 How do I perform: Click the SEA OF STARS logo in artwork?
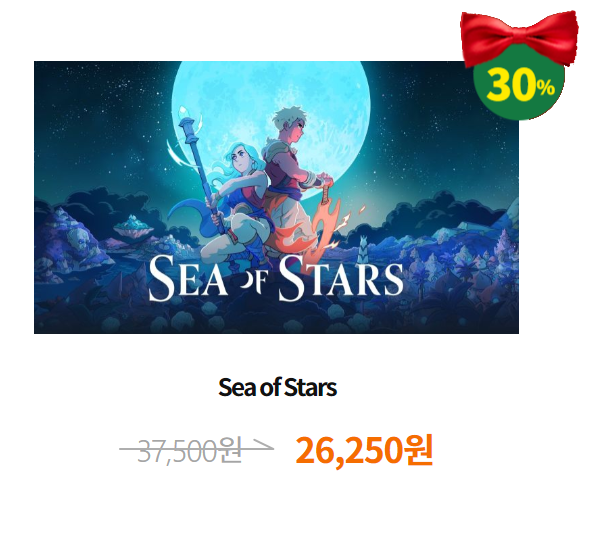[276, 278]
